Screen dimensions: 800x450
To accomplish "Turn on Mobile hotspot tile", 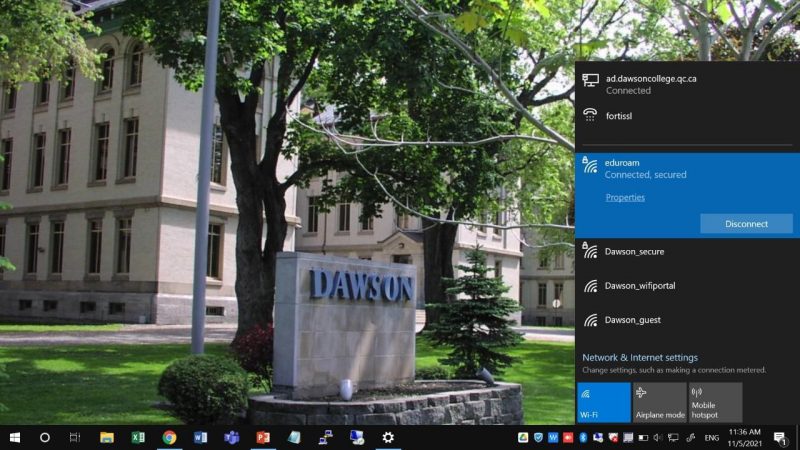I will click(x=715, y=402).
